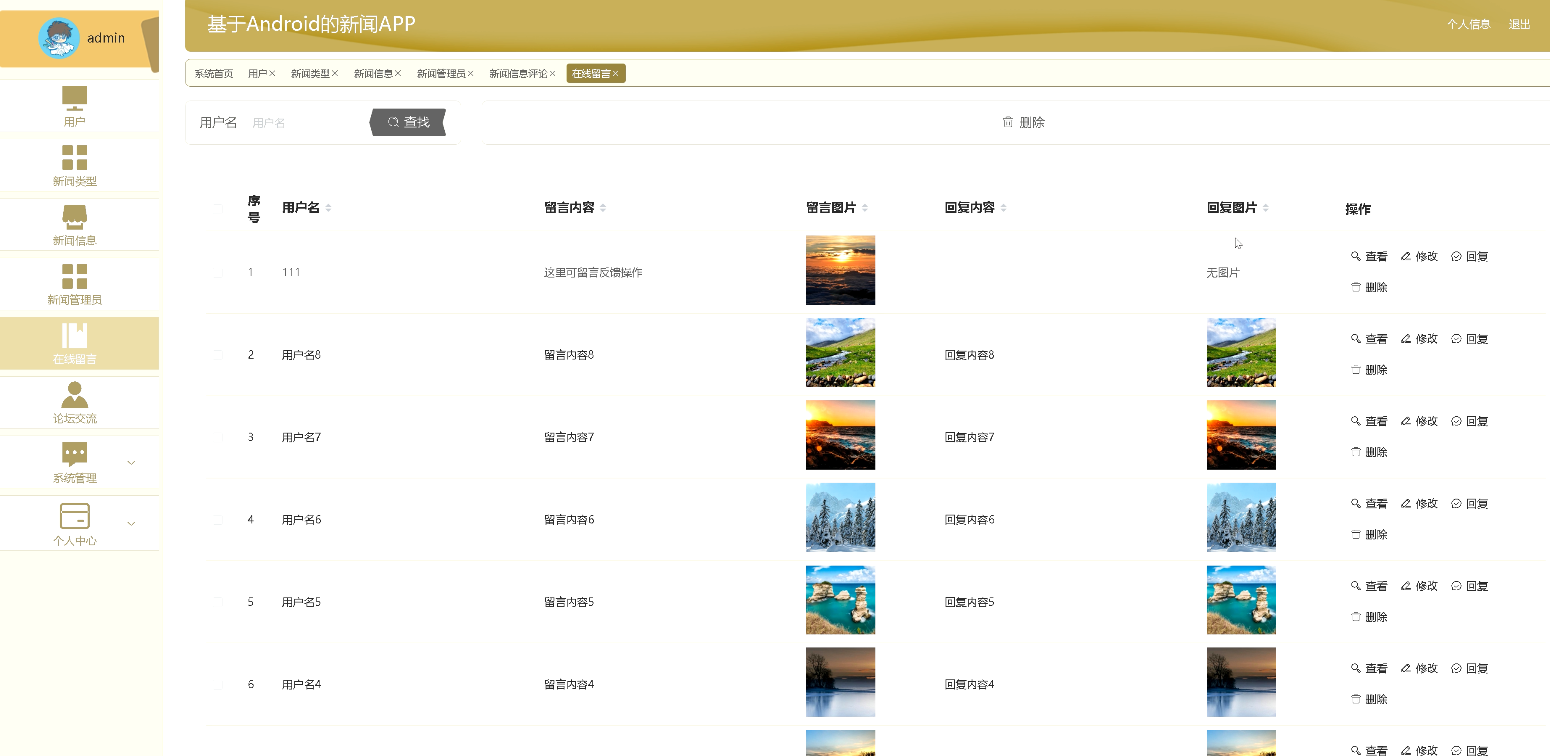View the 用户名8 message row
The width and height of the screenshot is (1550, 756).
pos(1369,339)
